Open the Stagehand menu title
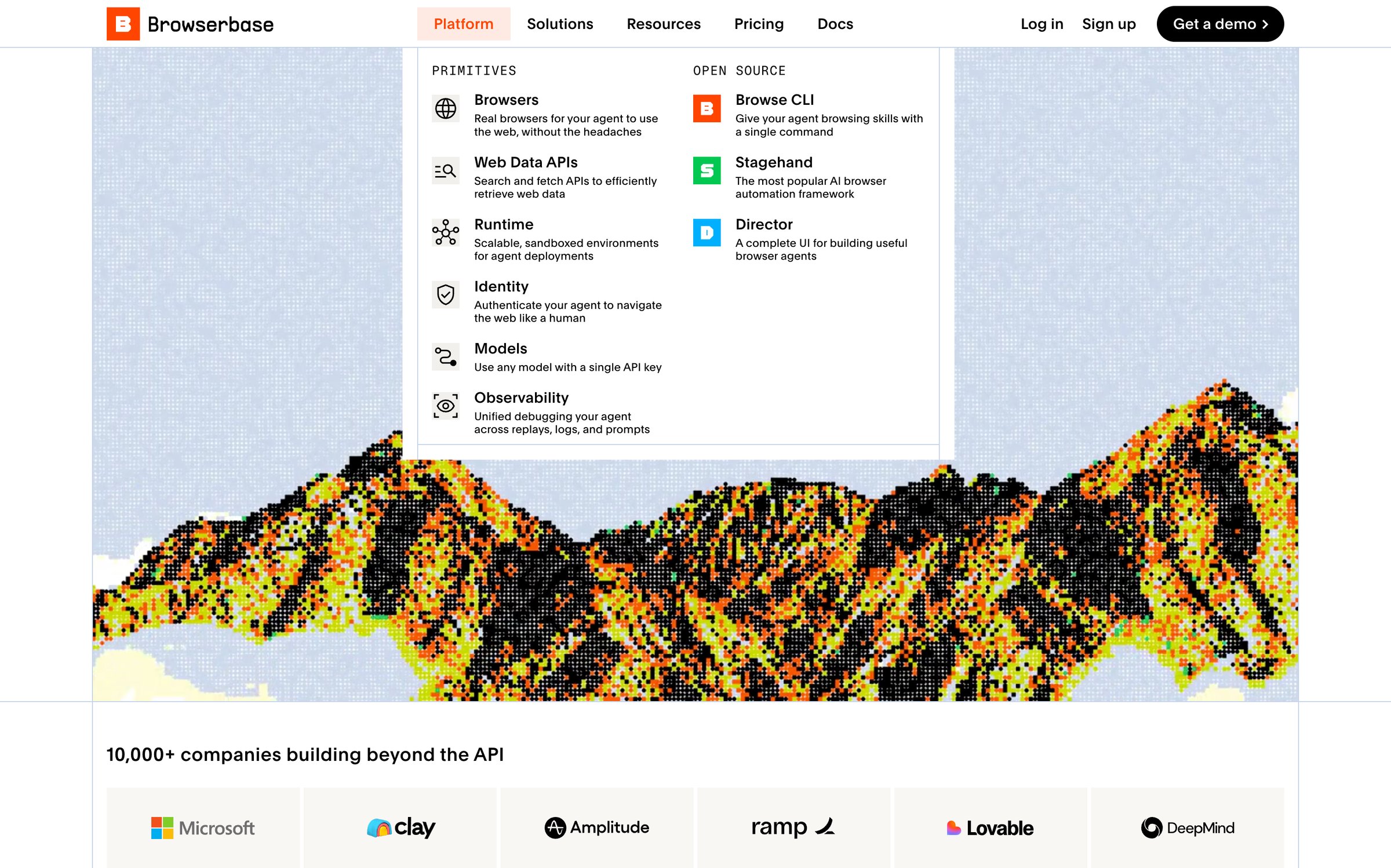Screen dimensions: 1391x868 tap(774, 162)
